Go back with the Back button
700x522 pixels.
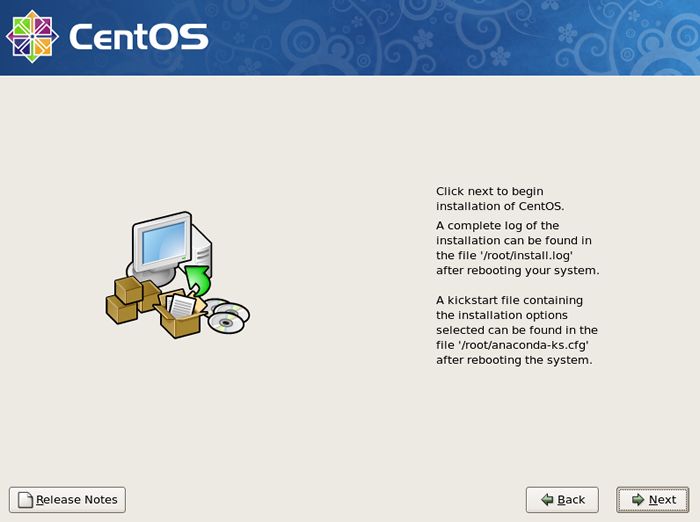562,500
